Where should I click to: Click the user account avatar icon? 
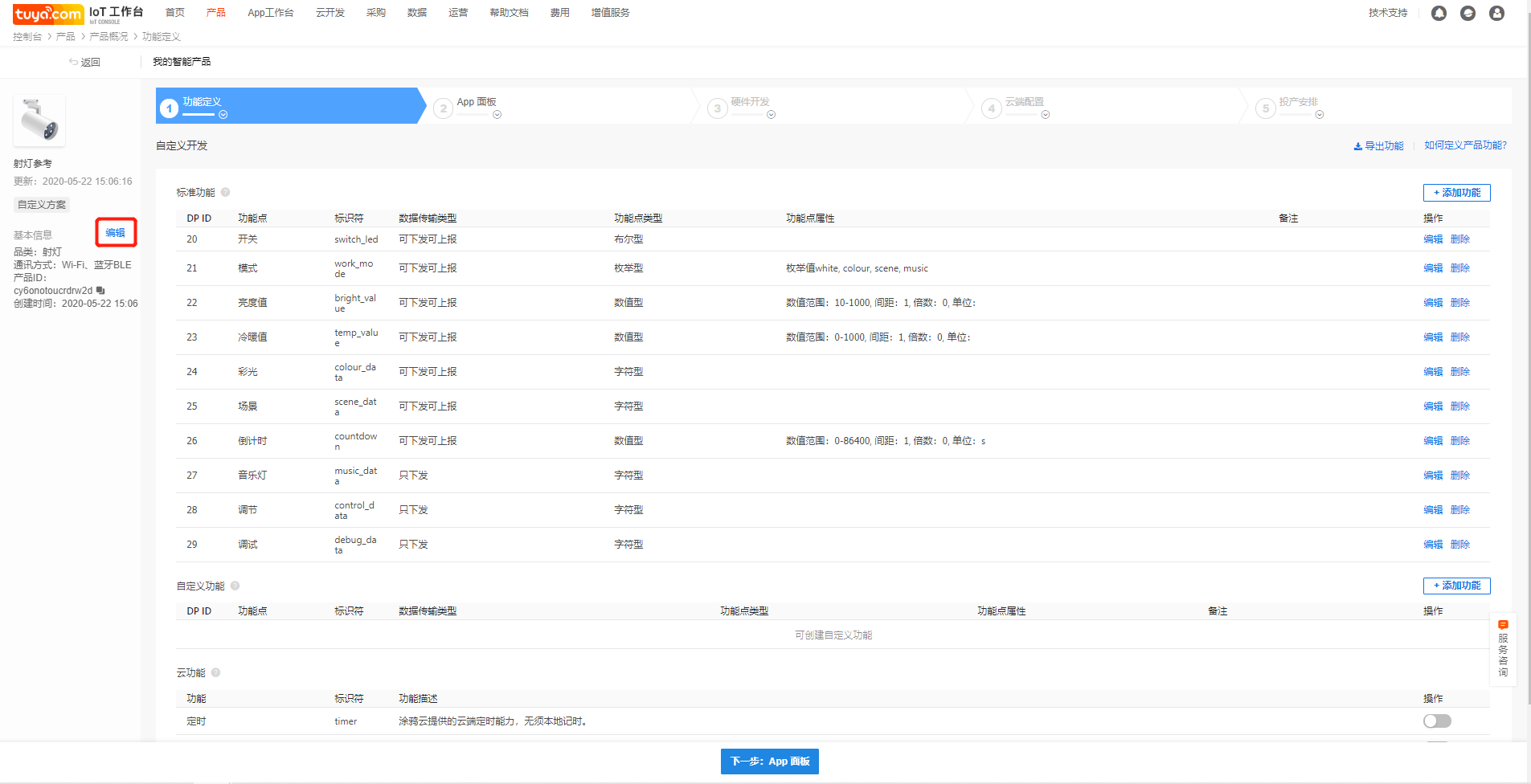pyautogui.click(x=1496, y=14)
